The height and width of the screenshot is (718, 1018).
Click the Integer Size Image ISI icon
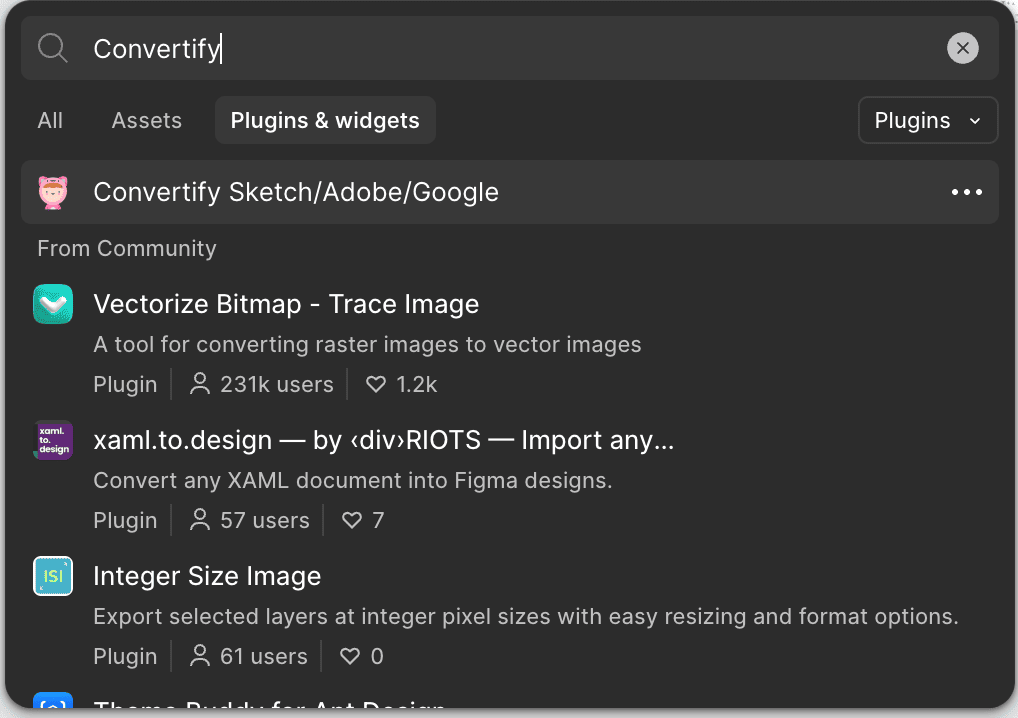pos(53,576)
